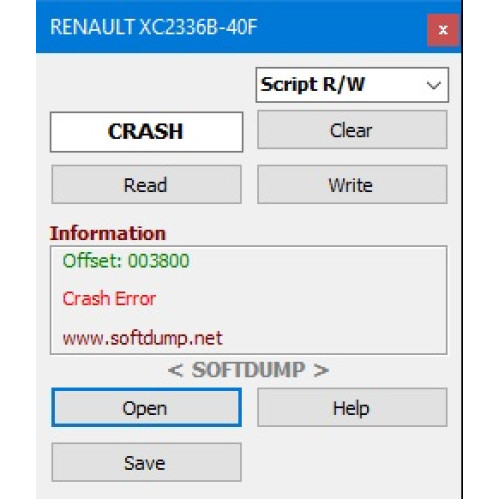Image resolution: width=500 pixels, height=500 pixels.
Task: Click the CRASH field
Action: [x=146, y=132]
